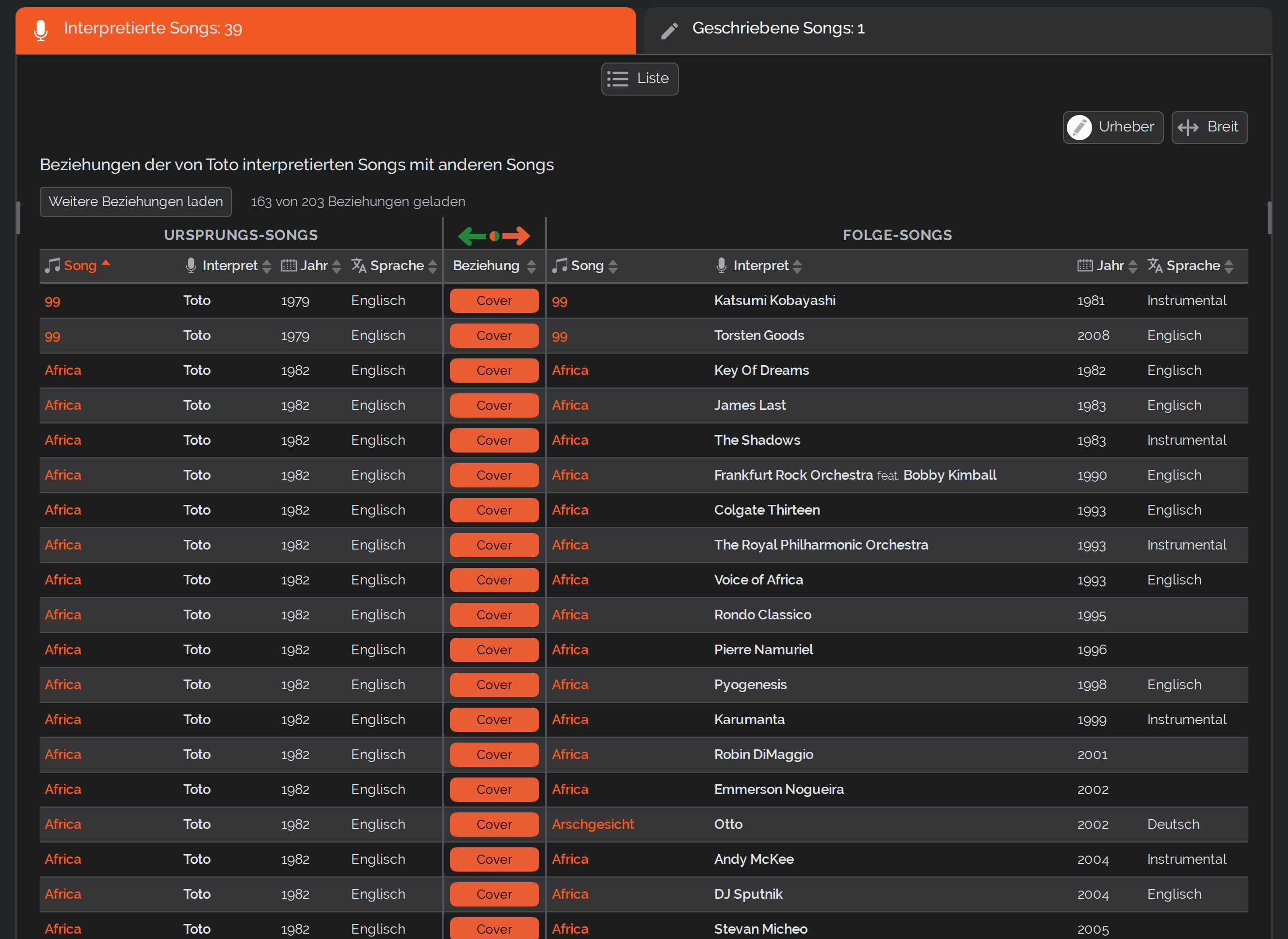
Task: Click the translate icon in the Ursprungs Sprache header
Action: pos(358,265)
